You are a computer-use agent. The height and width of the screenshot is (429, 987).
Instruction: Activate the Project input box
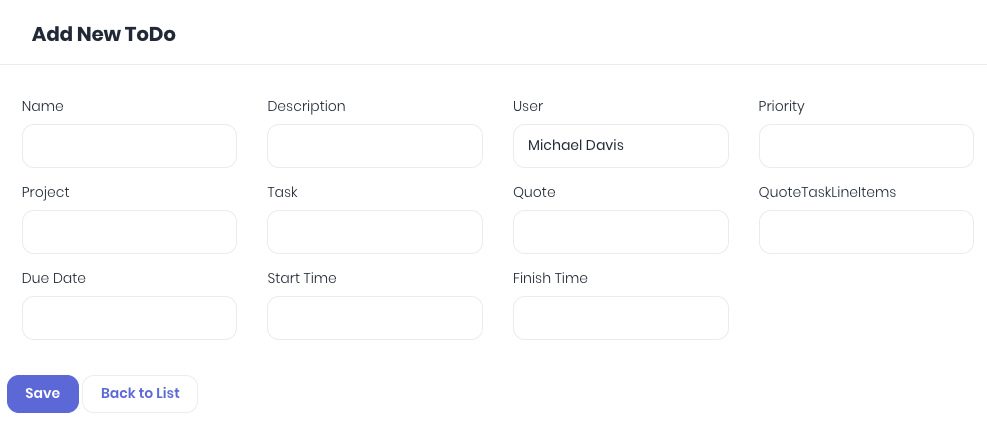[129, 232]
